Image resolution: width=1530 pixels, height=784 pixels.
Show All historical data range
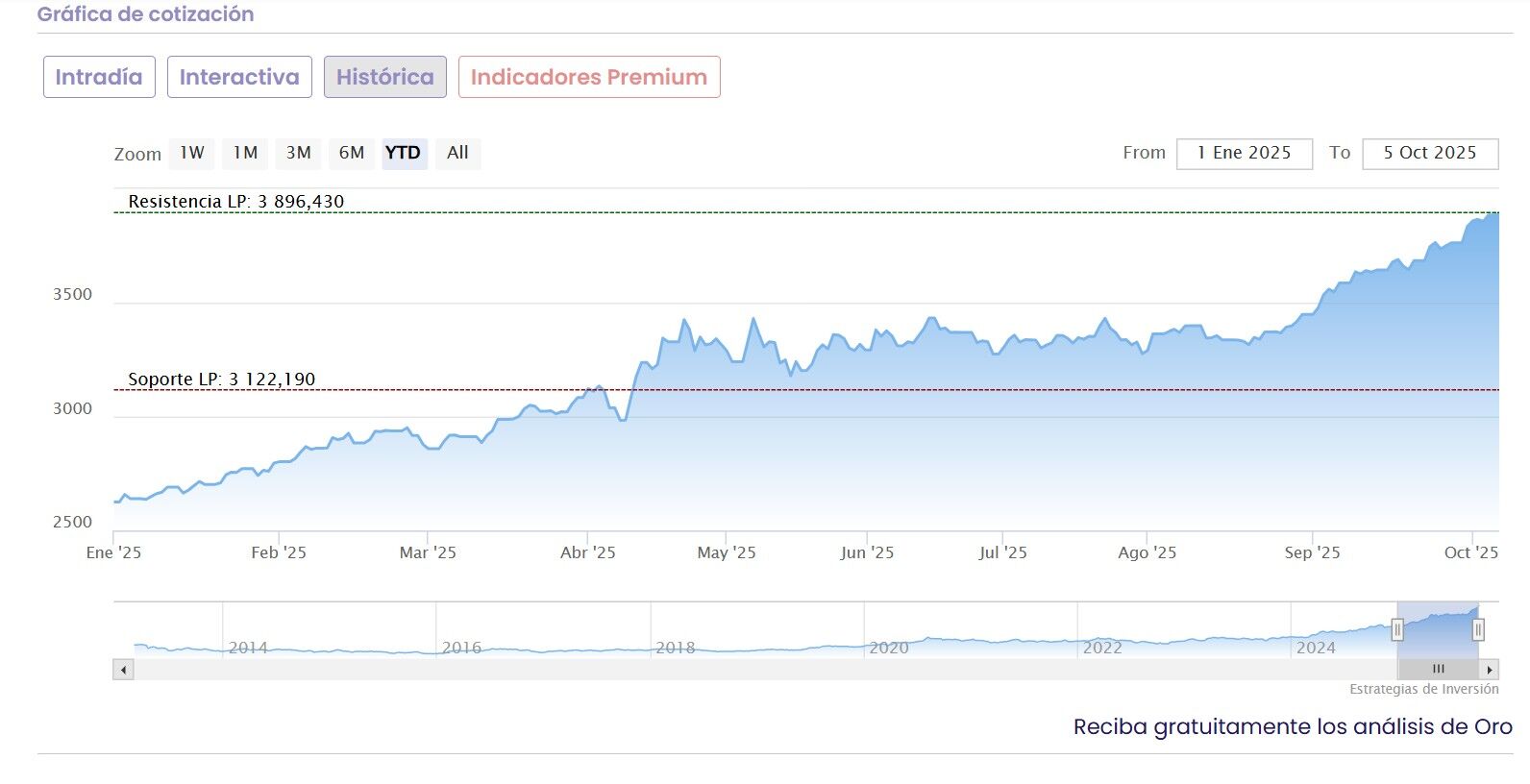[x=457, y=153]
